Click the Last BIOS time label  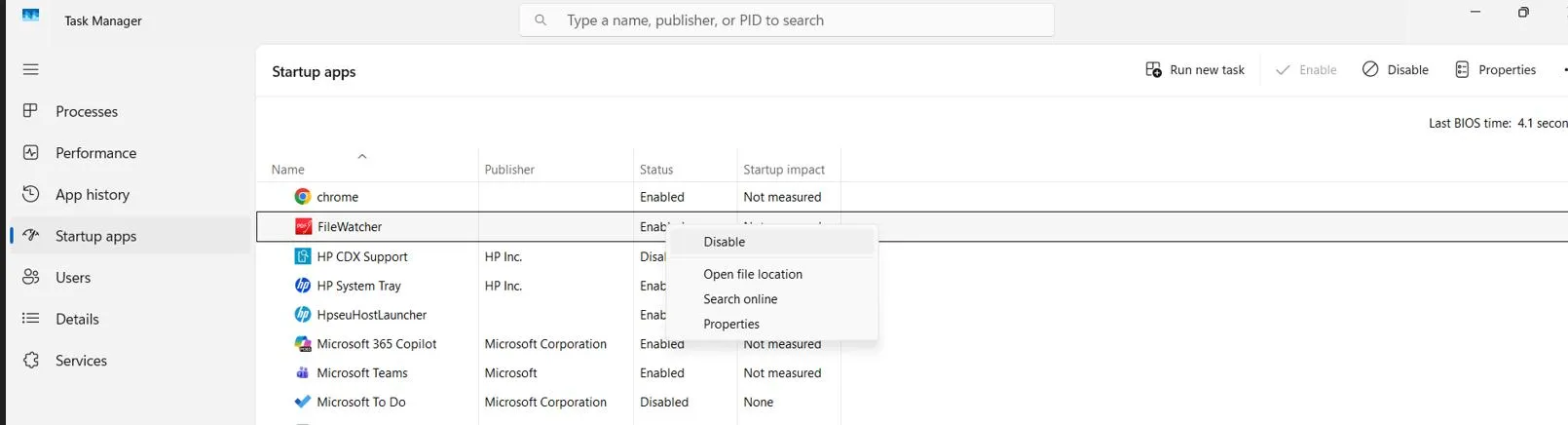point(1470,123)
